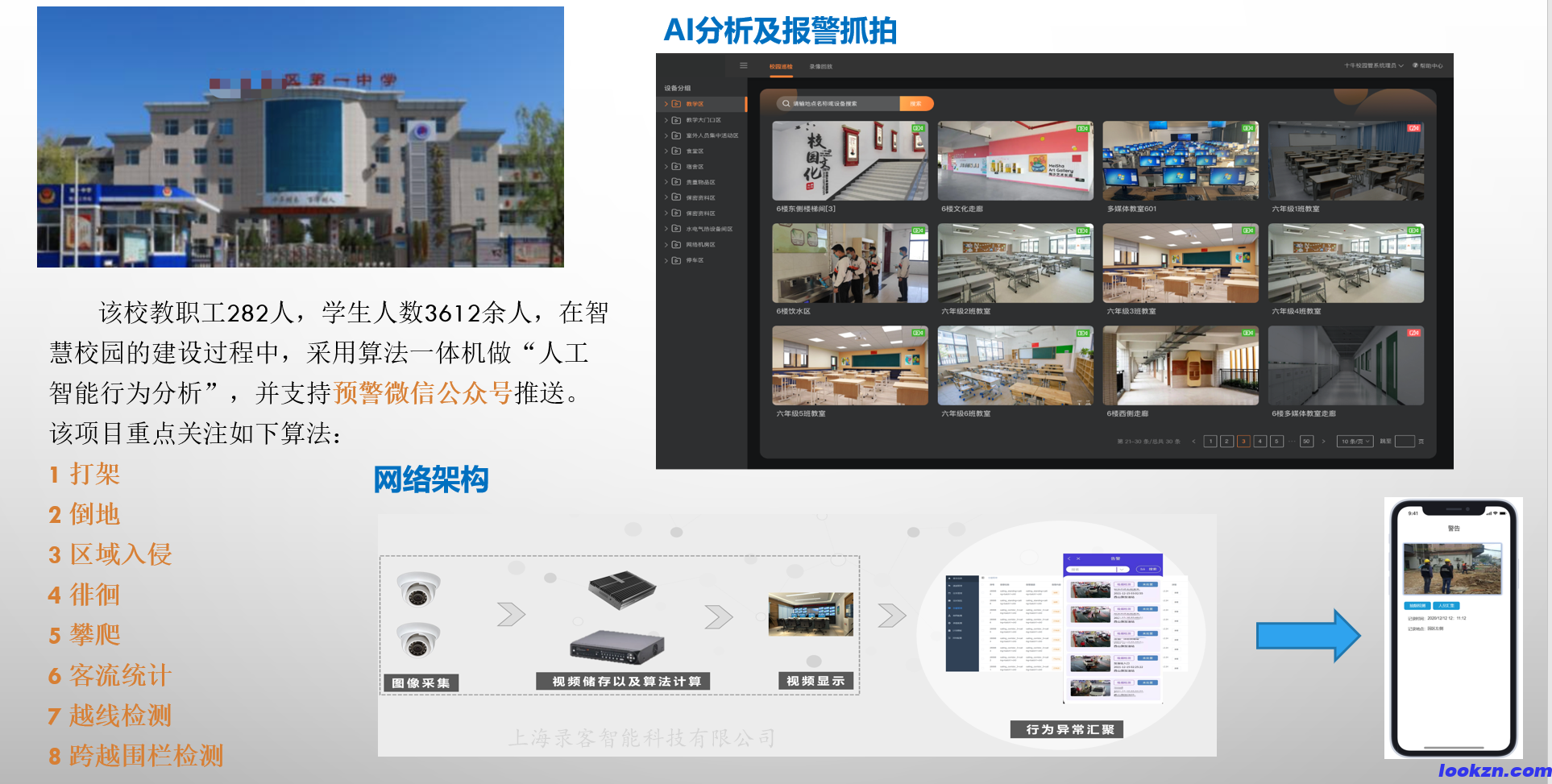Click the magnifying glass search icon
The image size is (1552, 784).
tap(786, 104)
